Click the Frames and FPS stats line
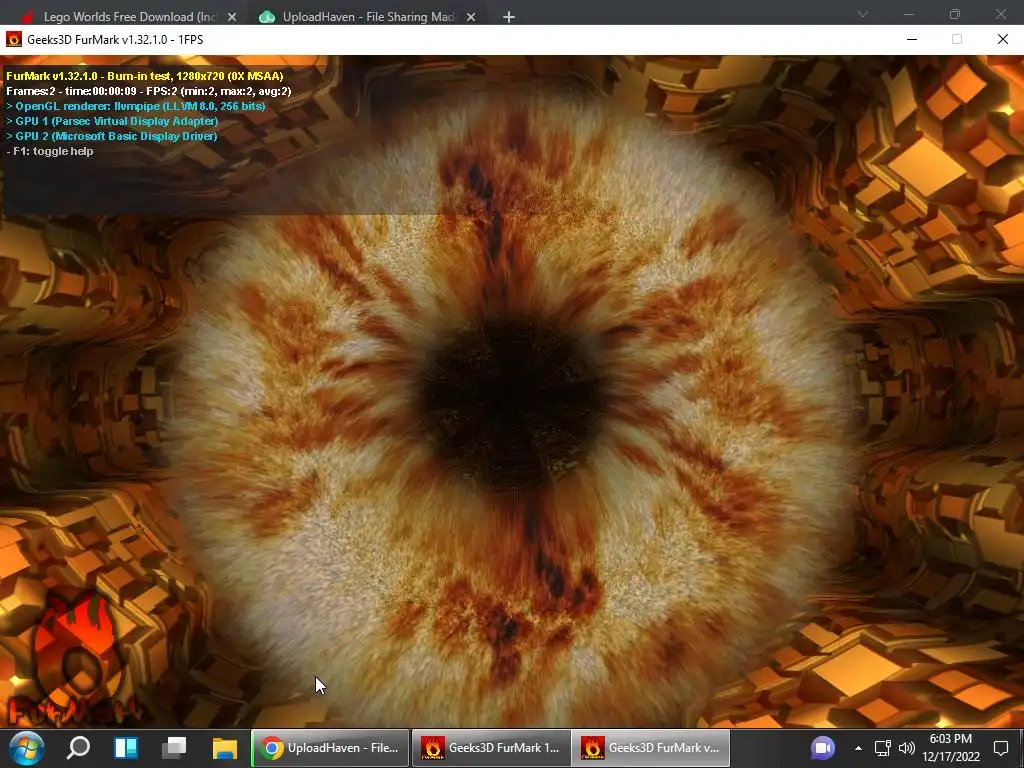Screen dimensions: 1024x768 (149, 91)
